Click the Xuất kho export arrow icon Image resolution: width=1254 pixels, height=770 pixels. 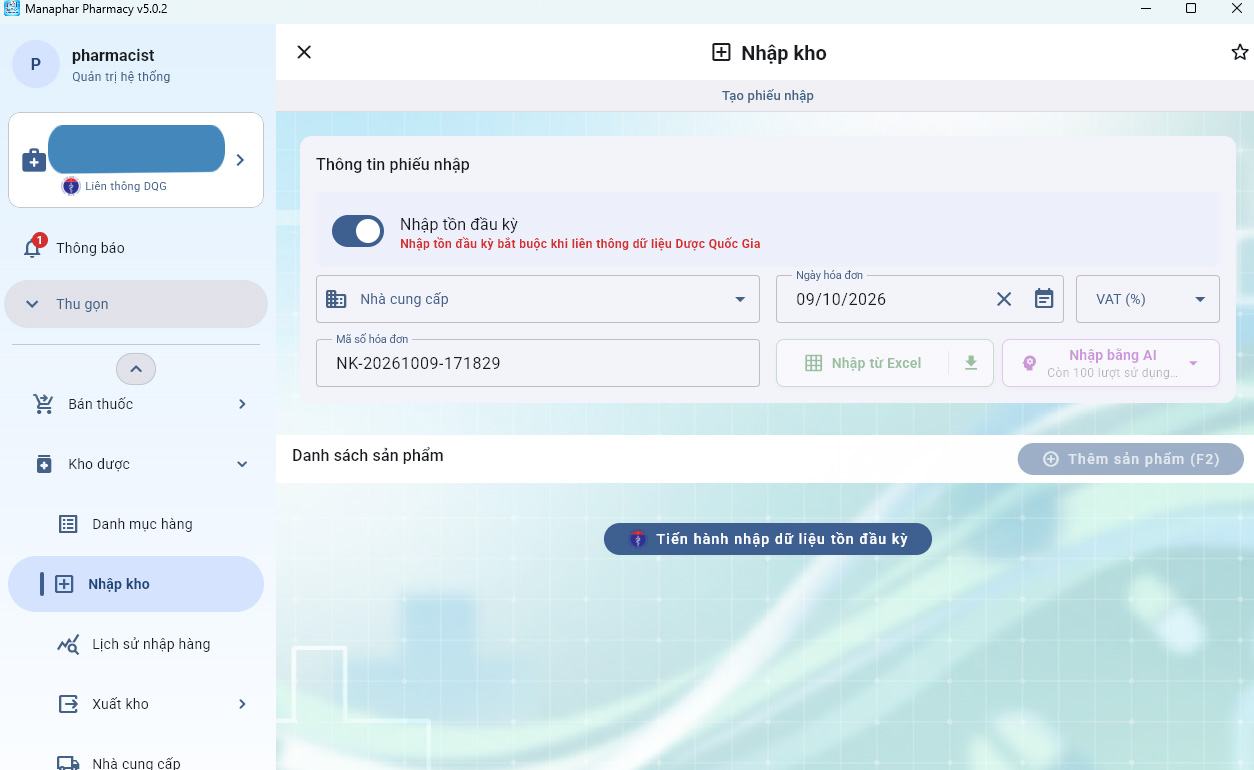click(68, 704)
